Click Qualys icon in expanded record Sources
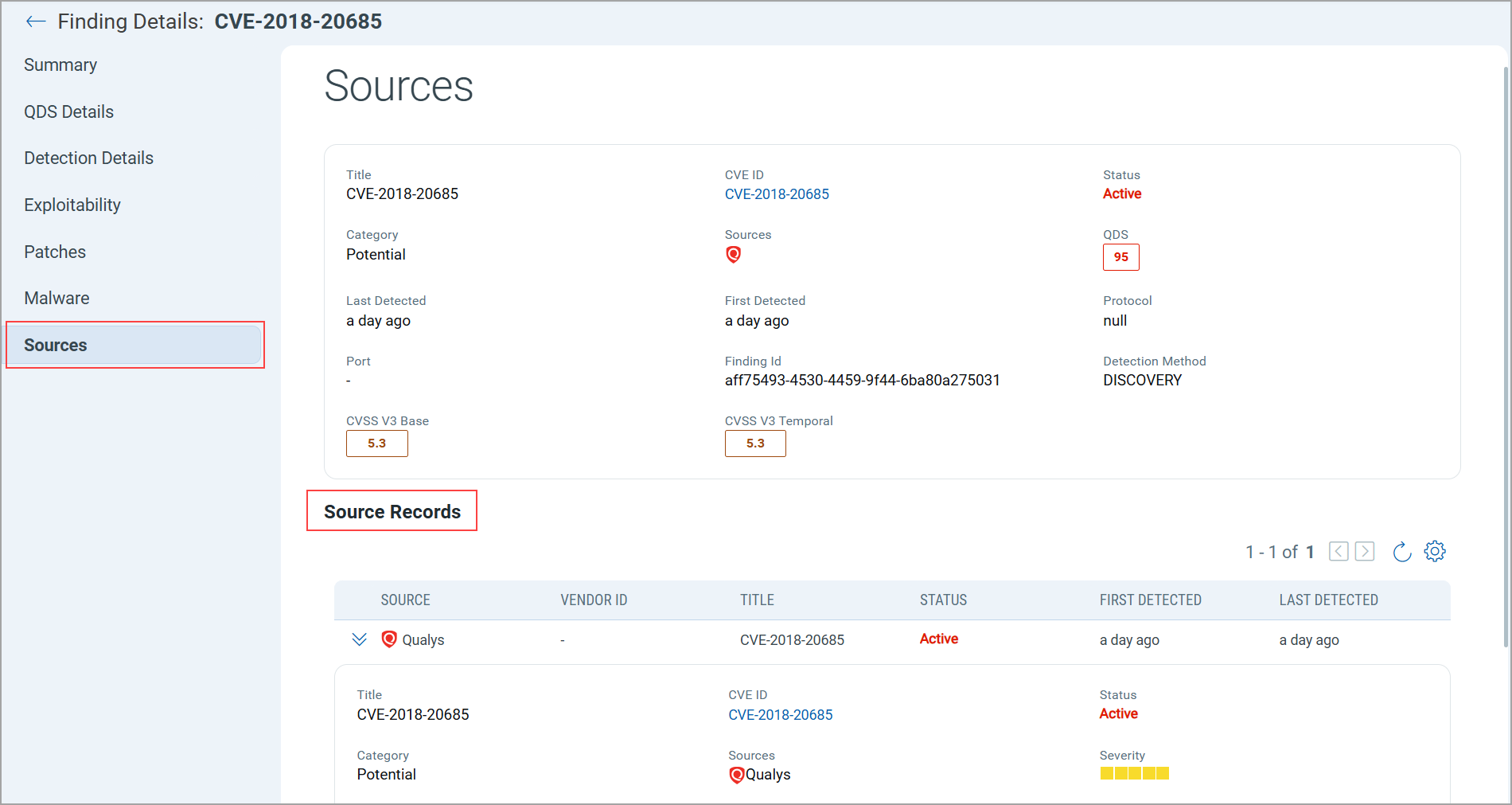The image size is (1512, 805). pyautogui.click(x=737, y=775)
